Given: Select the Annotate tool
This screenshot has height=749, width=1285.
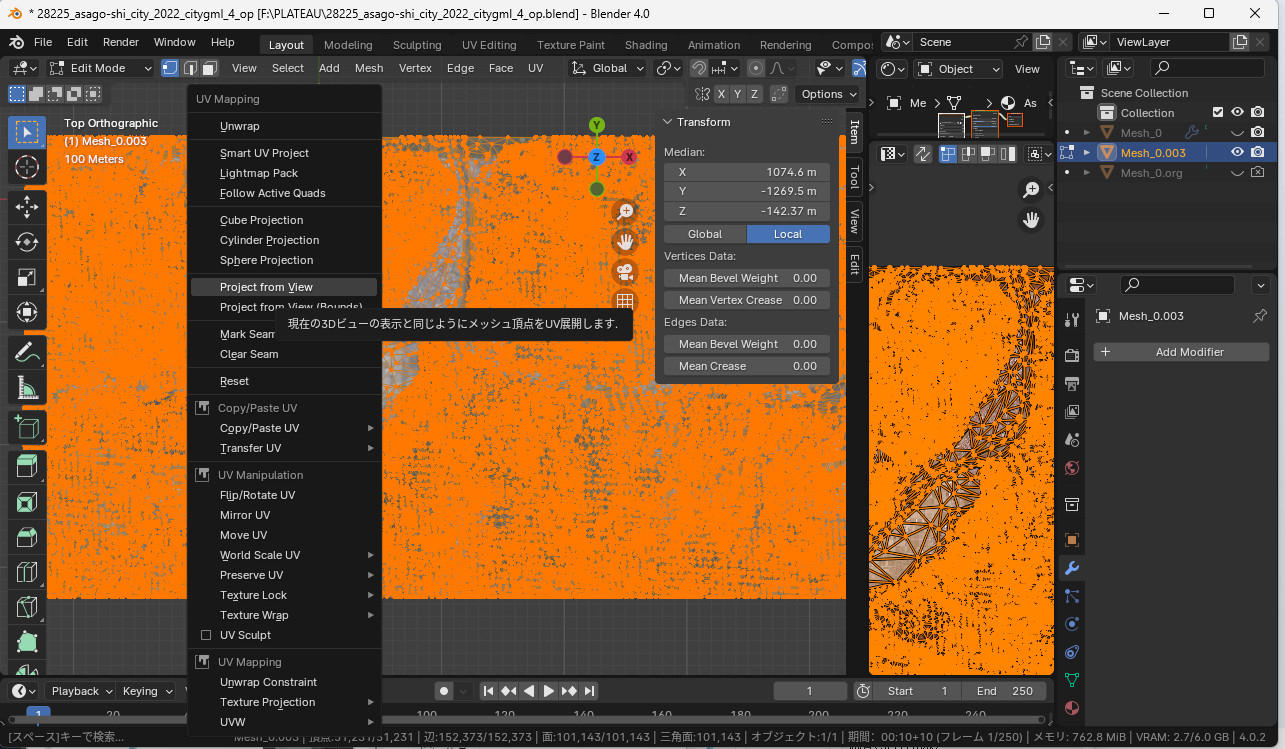Looking at the screenshot, I should tap(27, 351).
